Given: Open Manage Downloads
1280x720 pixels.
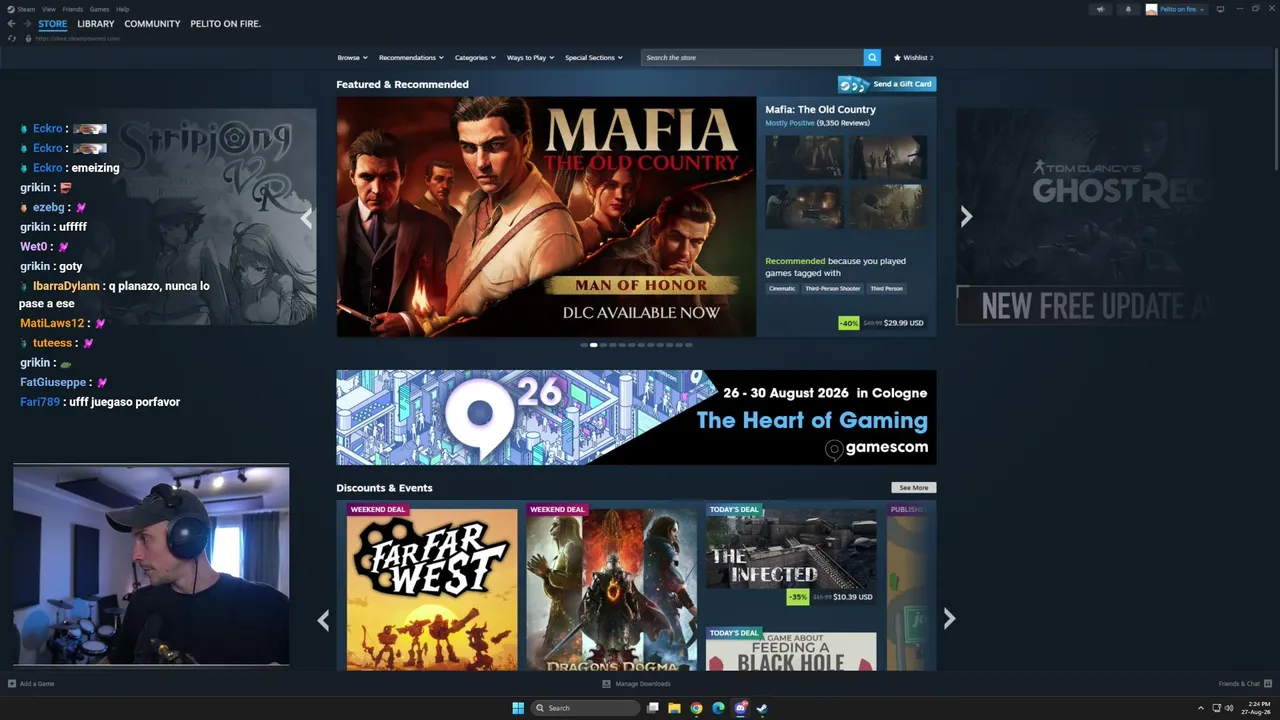Looking at the screenshot, I should 637,684.
